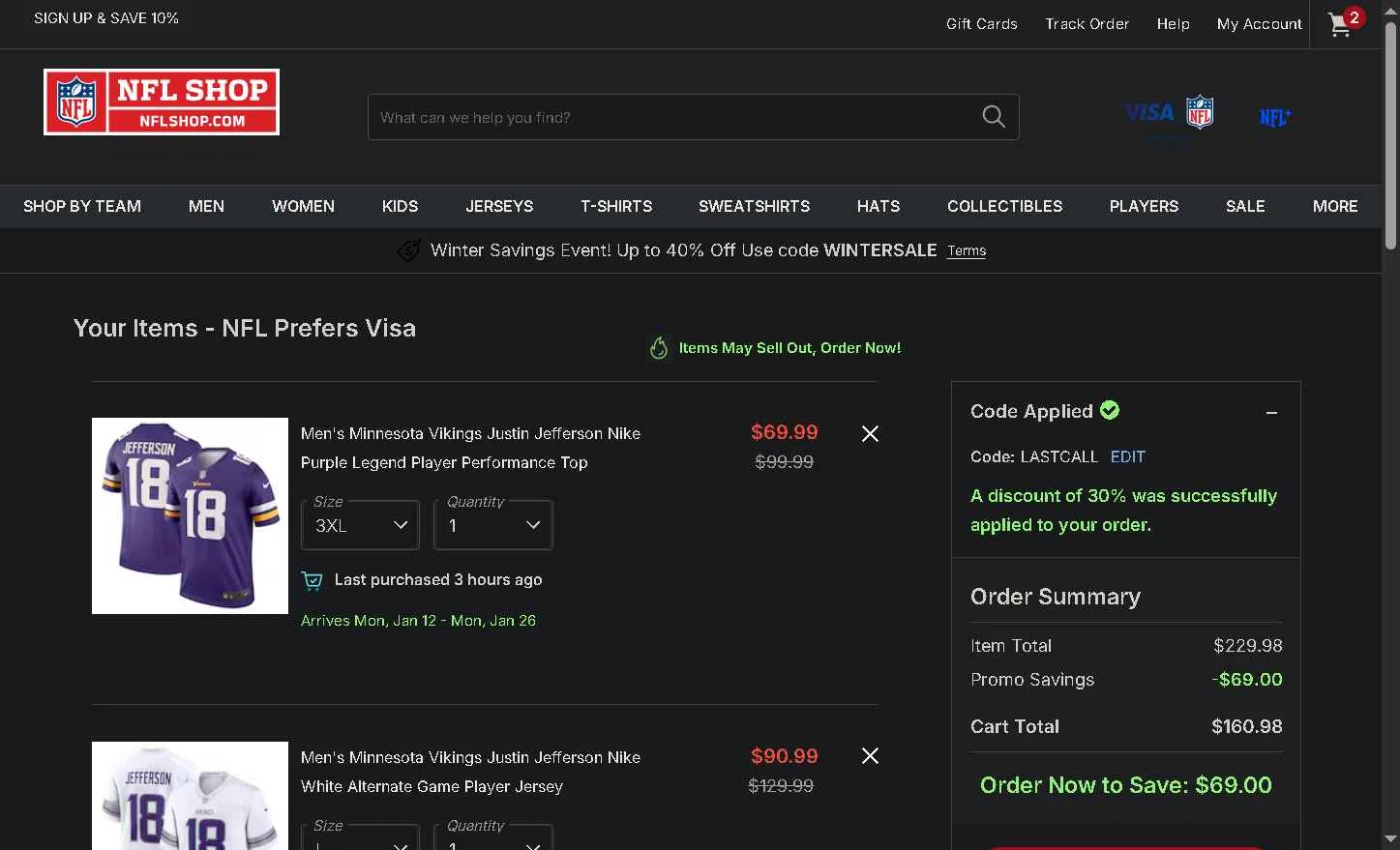
Task: Click the Purple Legend Player Performance Top title
Action: [470, 448]
